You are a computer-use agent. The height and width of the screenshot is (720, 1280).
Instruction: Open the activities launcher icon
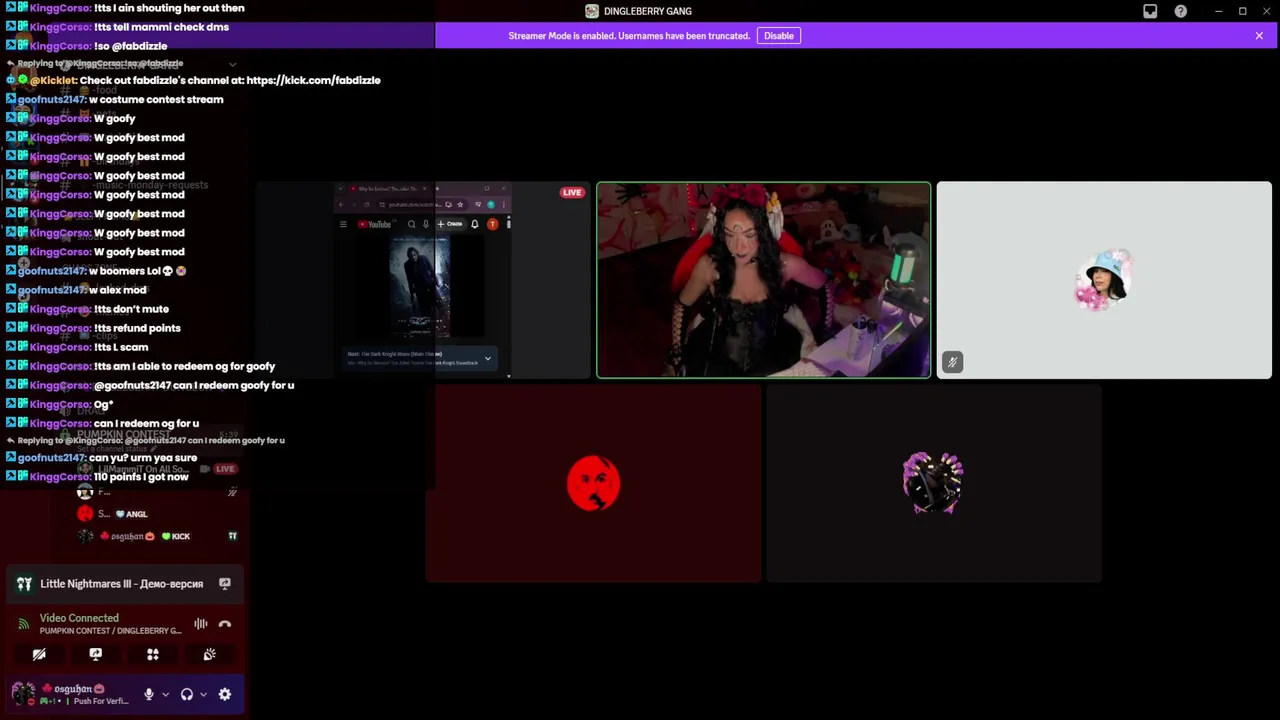point(153,654)
